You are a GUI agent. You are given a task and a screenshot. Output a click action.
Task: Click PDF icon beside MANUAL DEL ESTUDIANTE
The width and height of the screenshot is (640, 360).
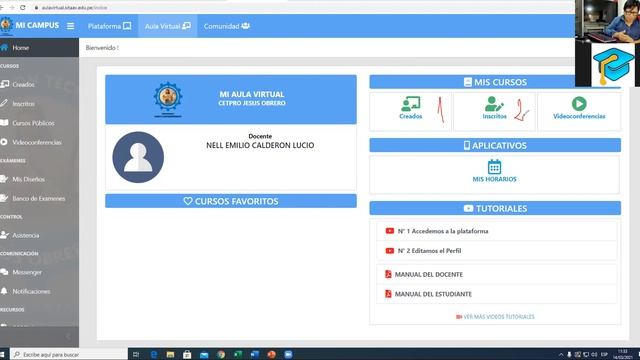388,294
